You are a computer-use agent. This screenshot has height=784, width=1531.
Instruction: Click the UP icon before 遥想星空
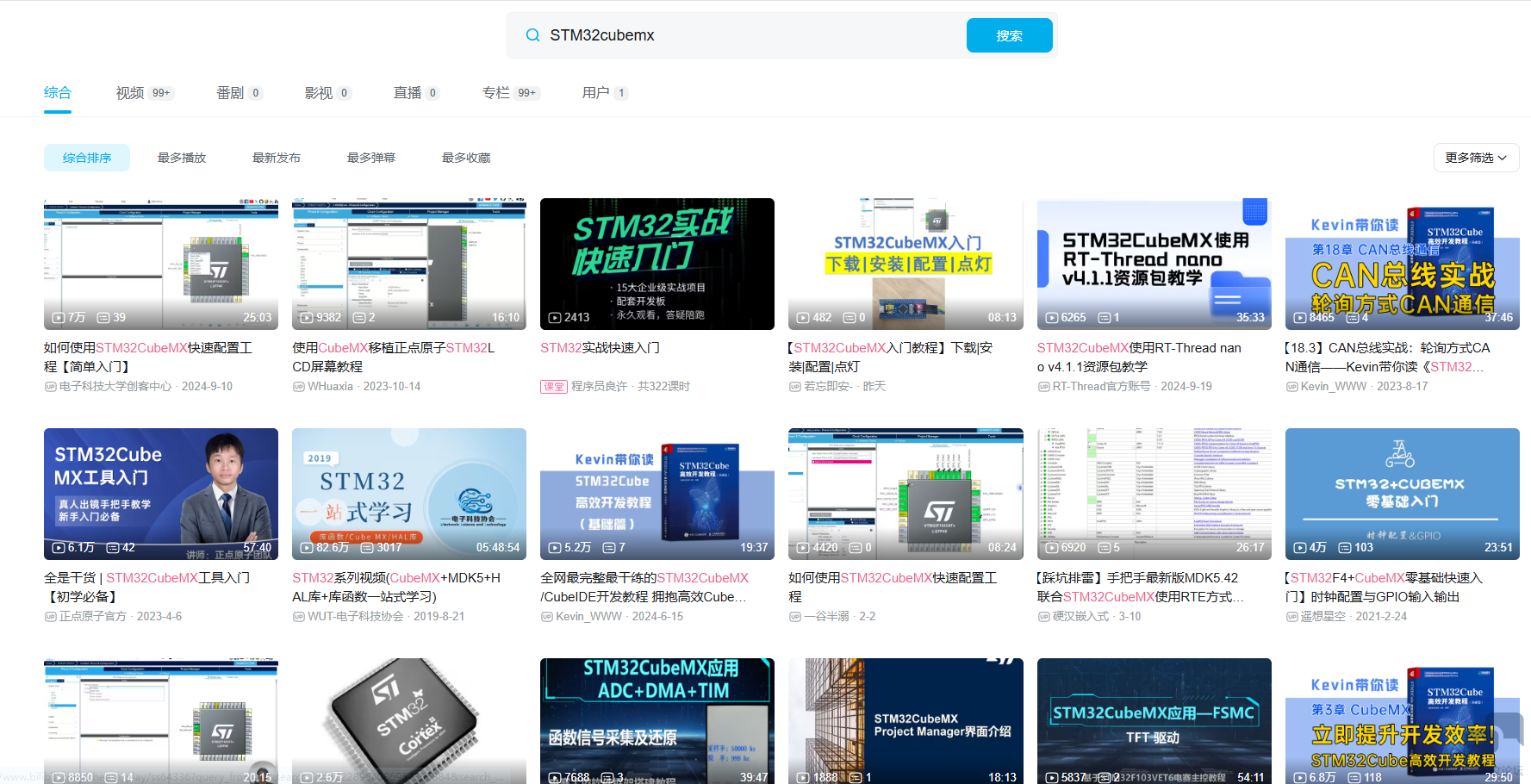coord(1291,617)
